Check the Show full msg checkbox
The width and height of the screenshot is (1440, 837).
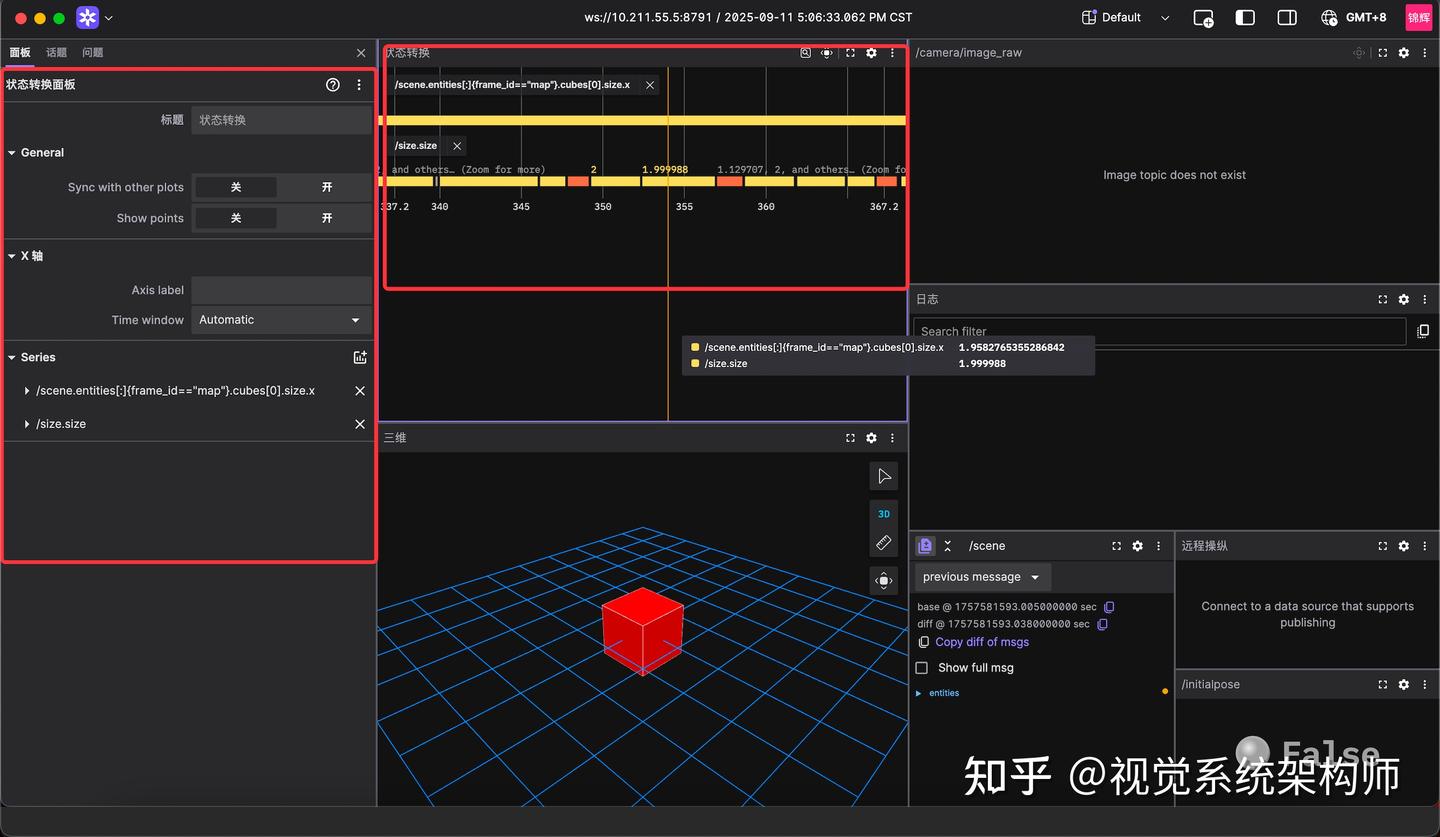click(921, 667)
